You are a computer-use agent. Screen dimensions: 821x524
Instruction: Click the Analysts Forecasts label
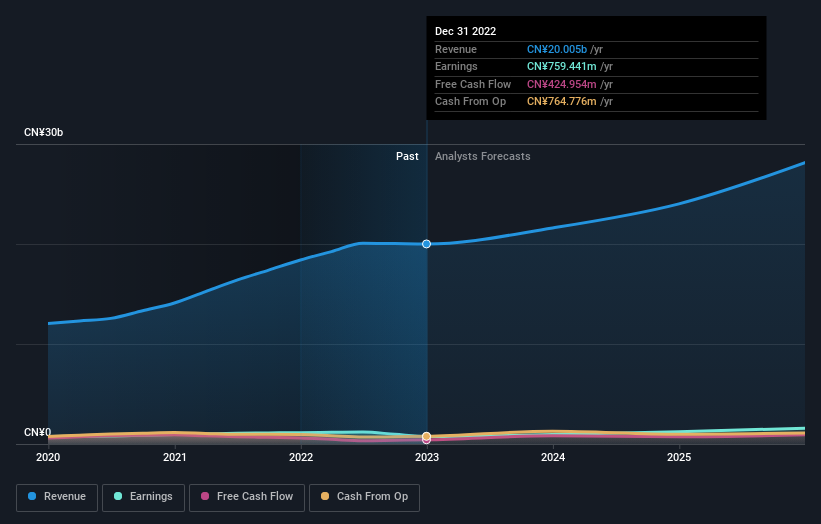tap(482, 156)
